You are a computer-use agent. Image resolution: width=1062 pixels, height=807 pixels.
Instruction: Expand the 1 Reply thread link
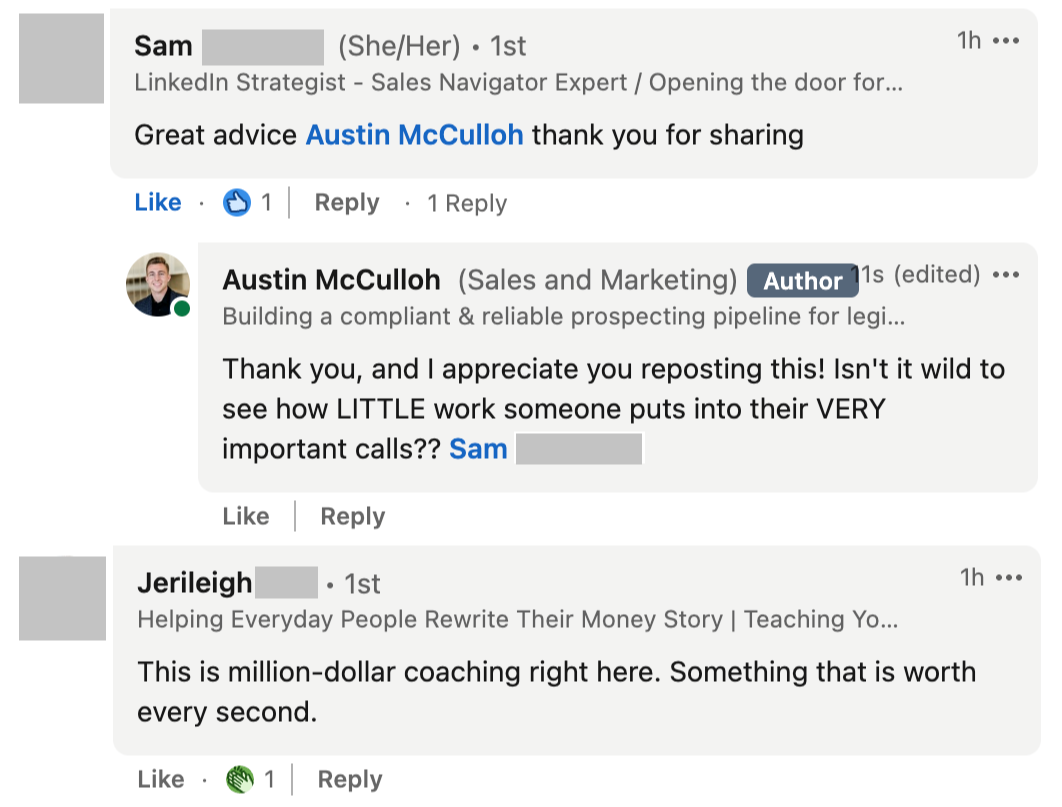coord(467,203)
